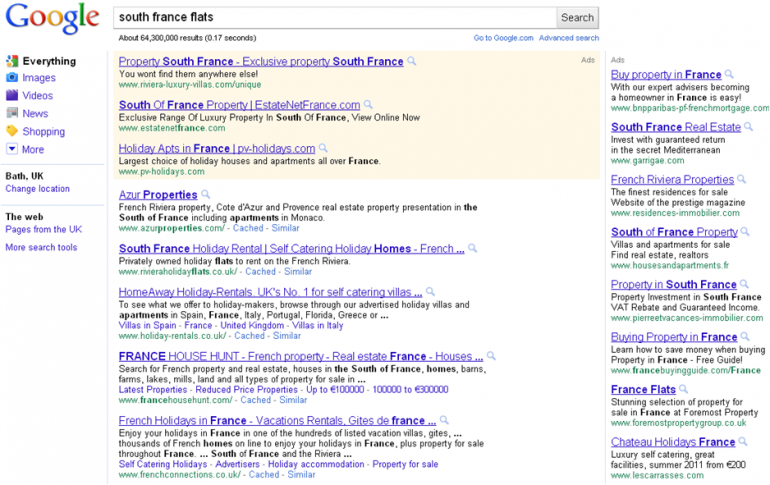Open Advanced search link

(569, 38)
